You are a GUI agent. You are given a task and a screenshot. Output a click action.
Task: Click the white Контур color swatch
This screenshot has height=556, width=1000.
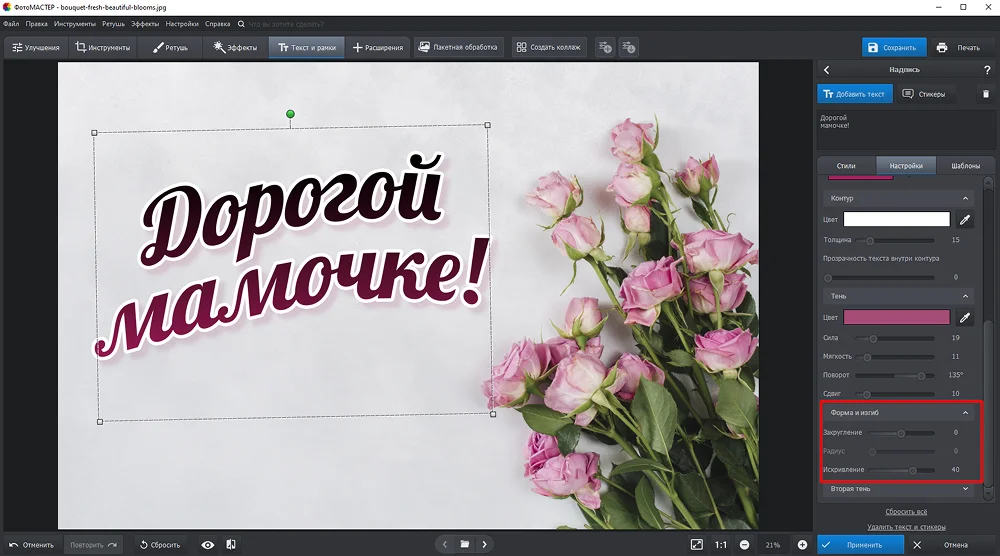(896, 219)
